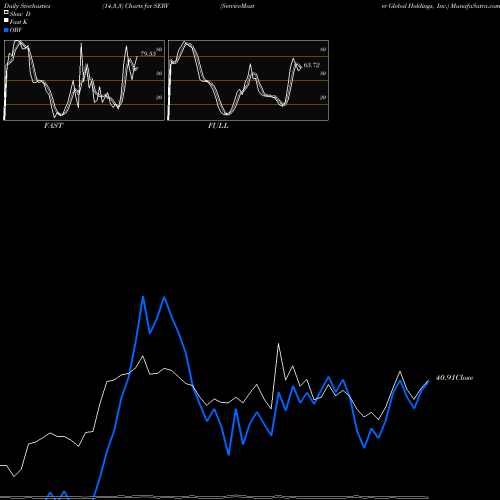Click the 80 axis label on FAST chart
Image resolution: width=500 pixels, height=500 pixels.
pos(159,50)
